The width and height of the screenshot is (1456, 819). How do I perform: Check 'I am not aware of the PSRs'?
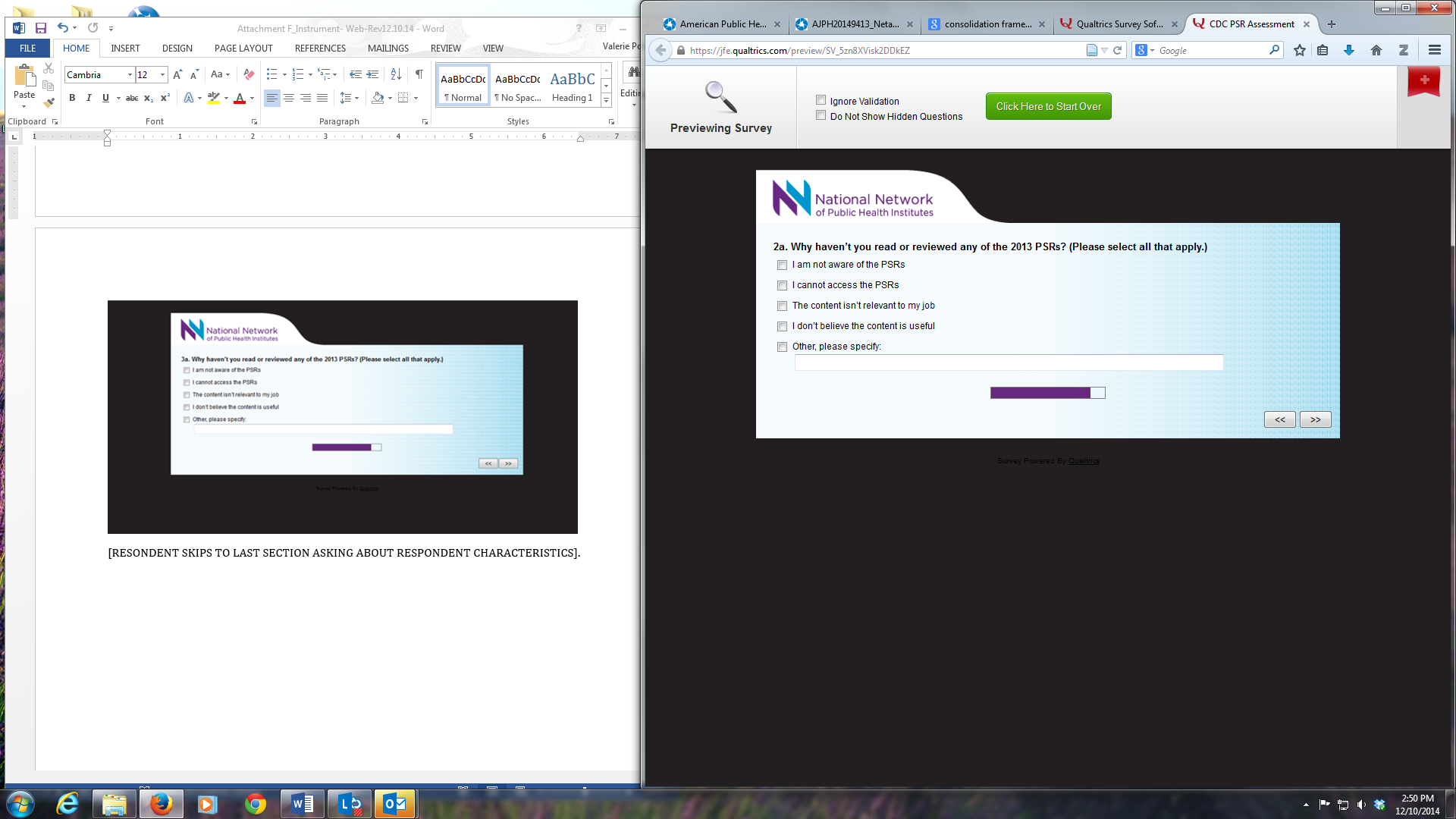pyautogui.click(x=782, y=265)
